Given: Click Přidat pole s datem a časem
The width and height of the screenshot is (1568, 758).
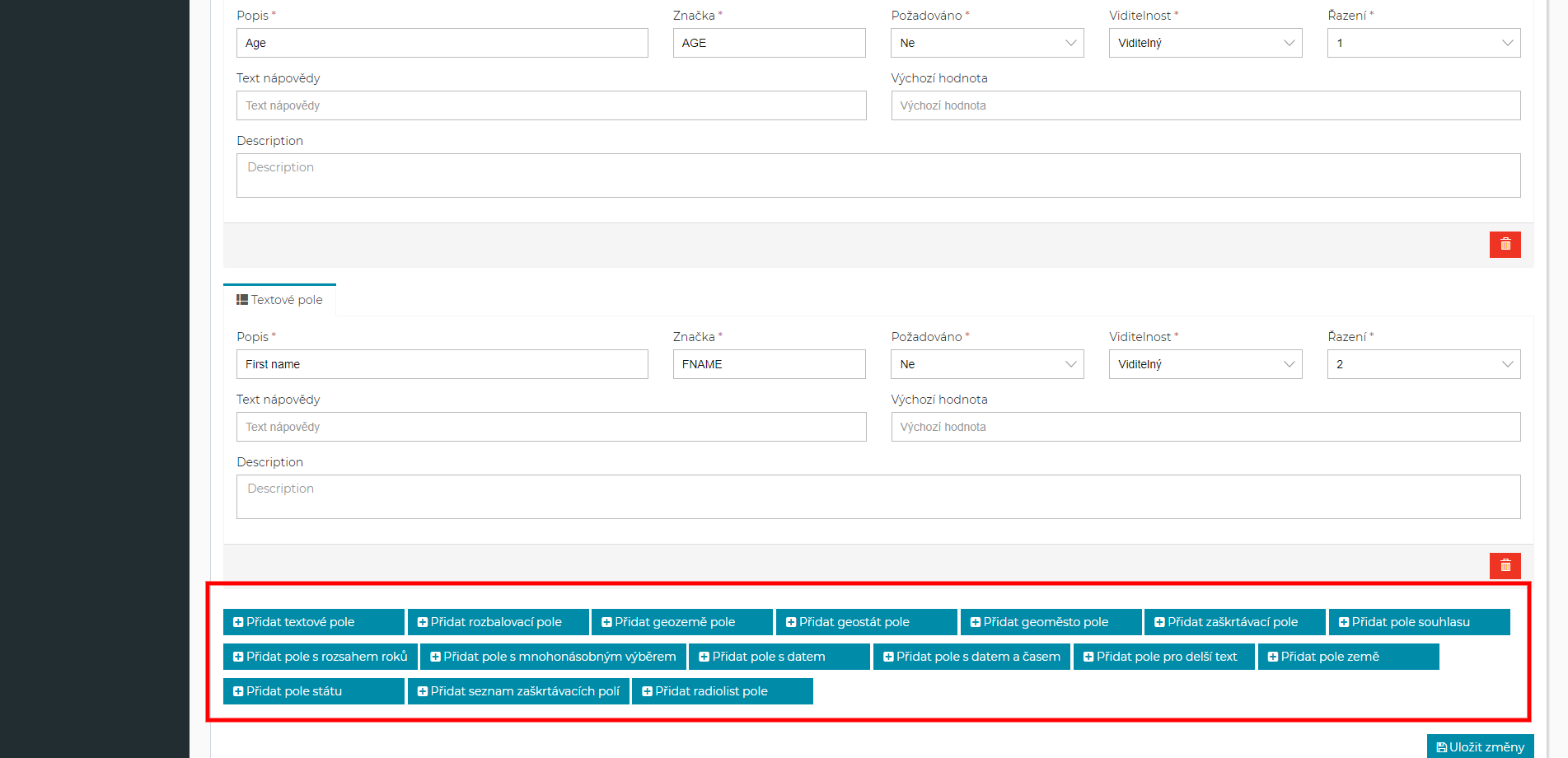Looking at the screenshot, I should [x=972, y=657].
